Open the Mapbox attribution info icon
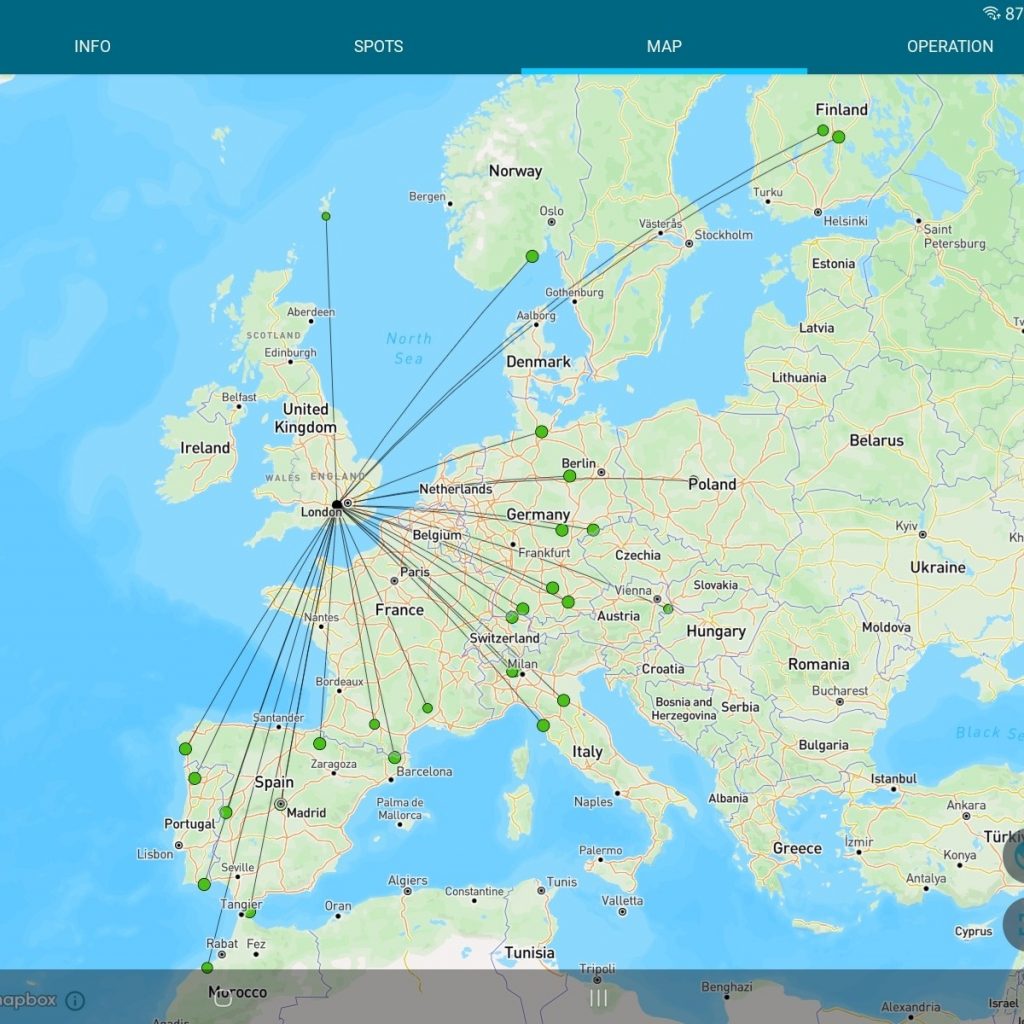Image resolution: width=1024 pixels, height=1024 pixels. point(75,1000)
